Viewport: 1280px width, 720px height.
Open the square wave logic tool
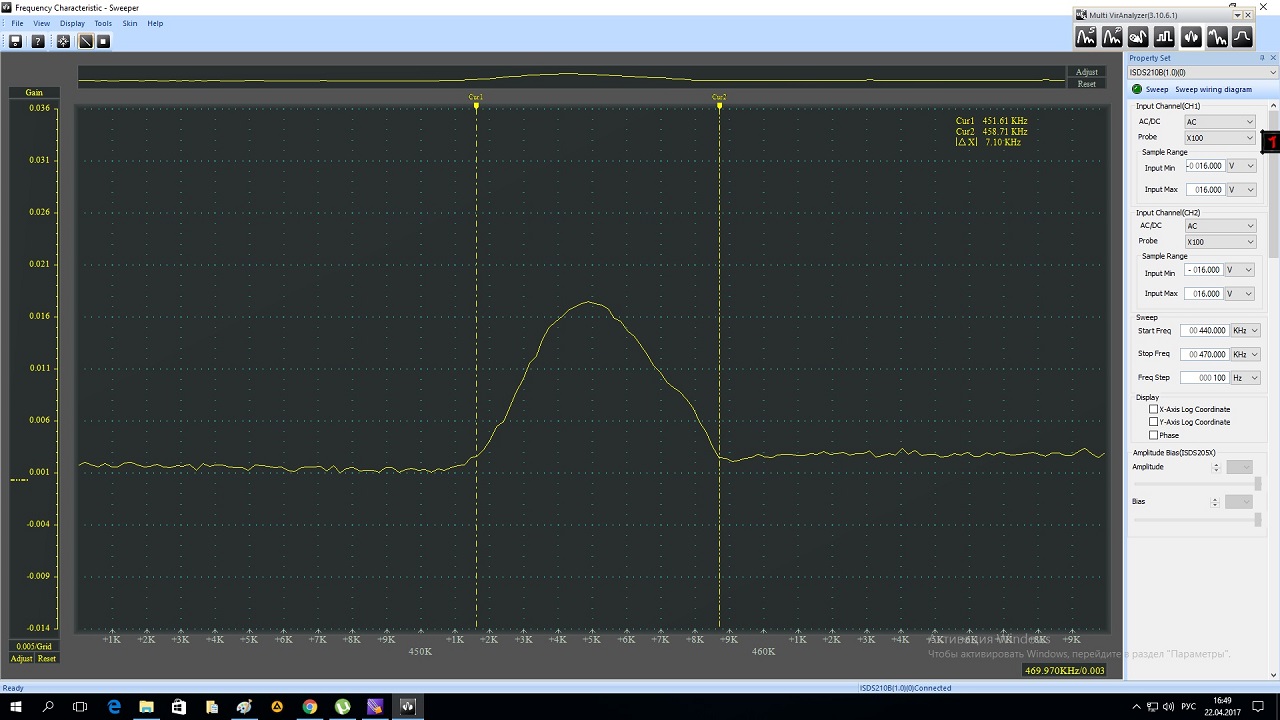pos(1164,37)
